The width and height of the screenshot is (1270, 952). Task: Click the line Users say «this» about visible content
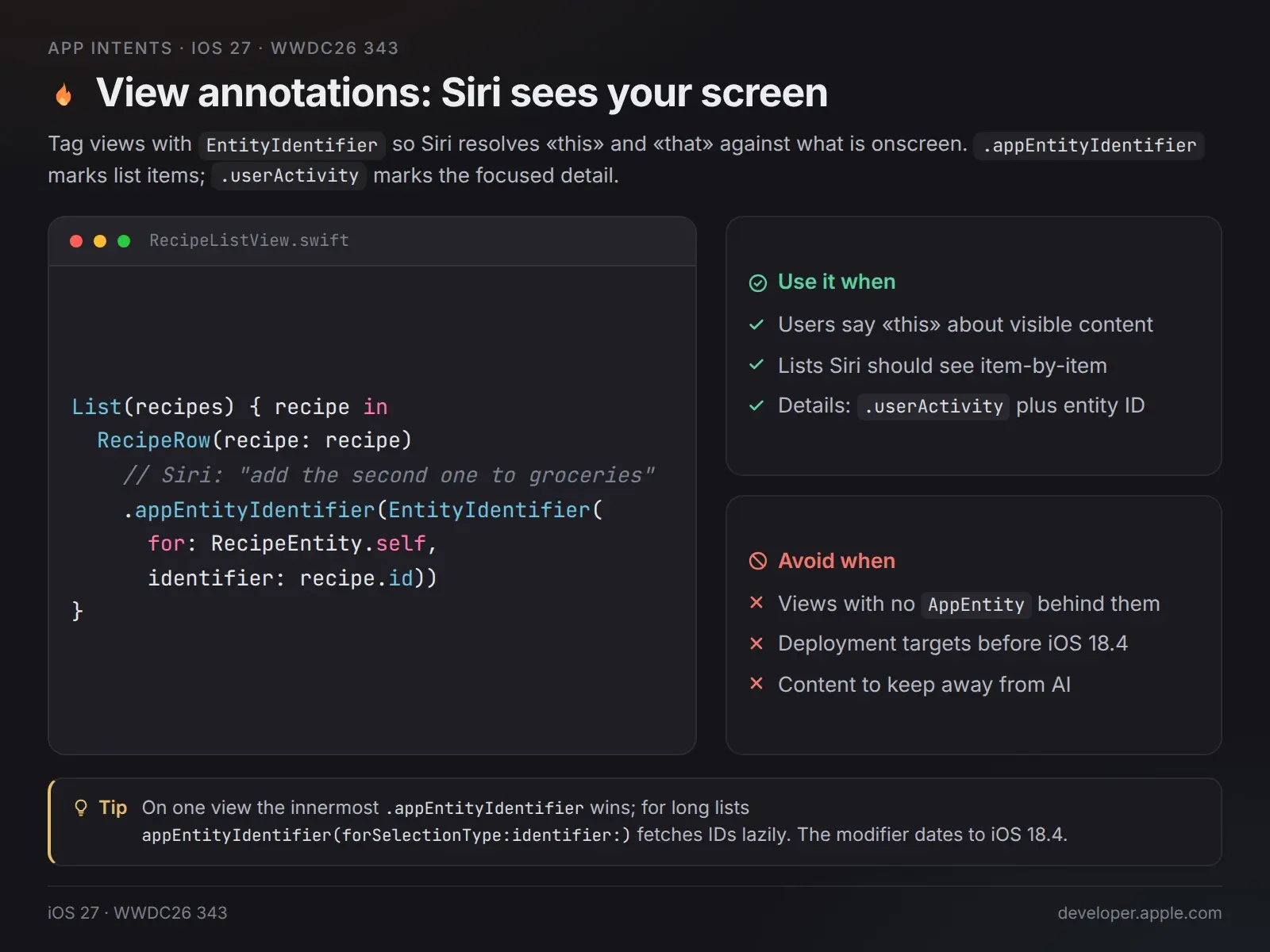[965, 324]
